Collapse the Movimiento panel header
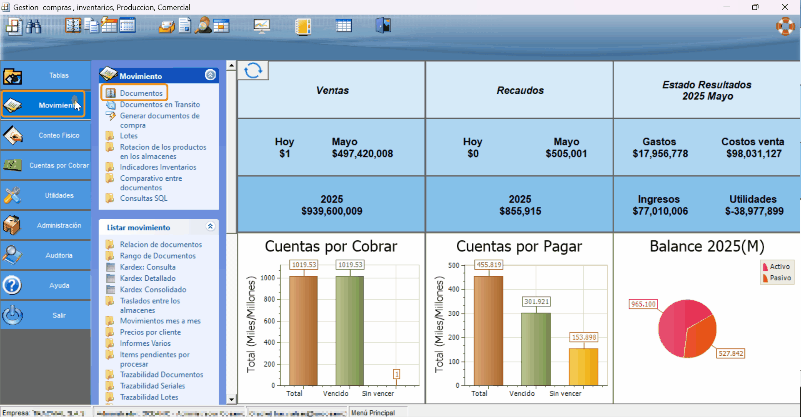801x417 pixels. point(210,75)
